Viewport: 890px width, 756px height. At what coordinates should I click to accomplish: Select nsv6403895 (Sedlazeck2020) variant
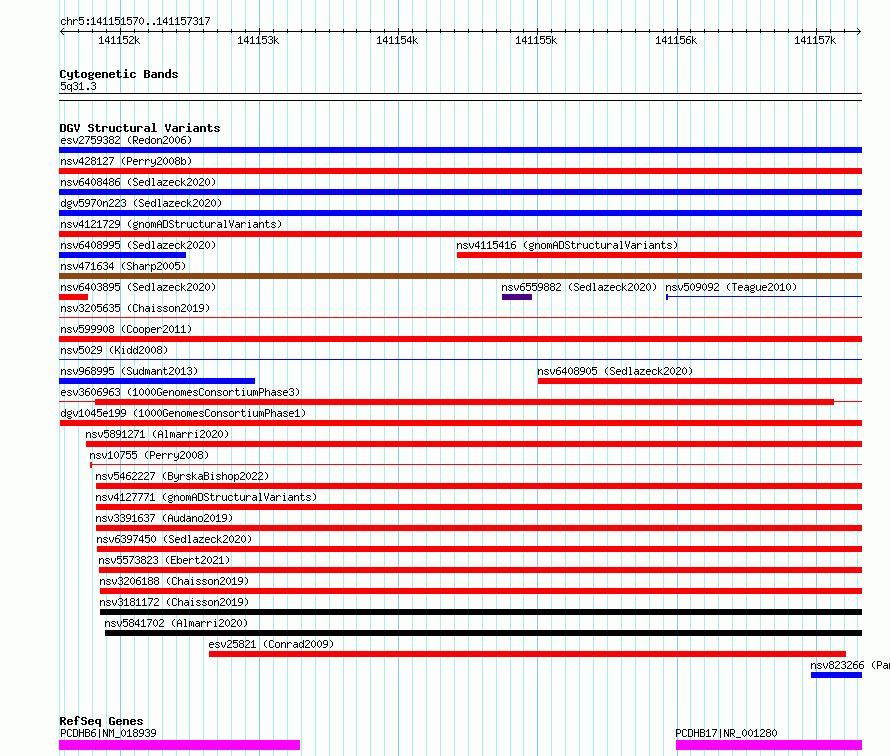[138, 287]
